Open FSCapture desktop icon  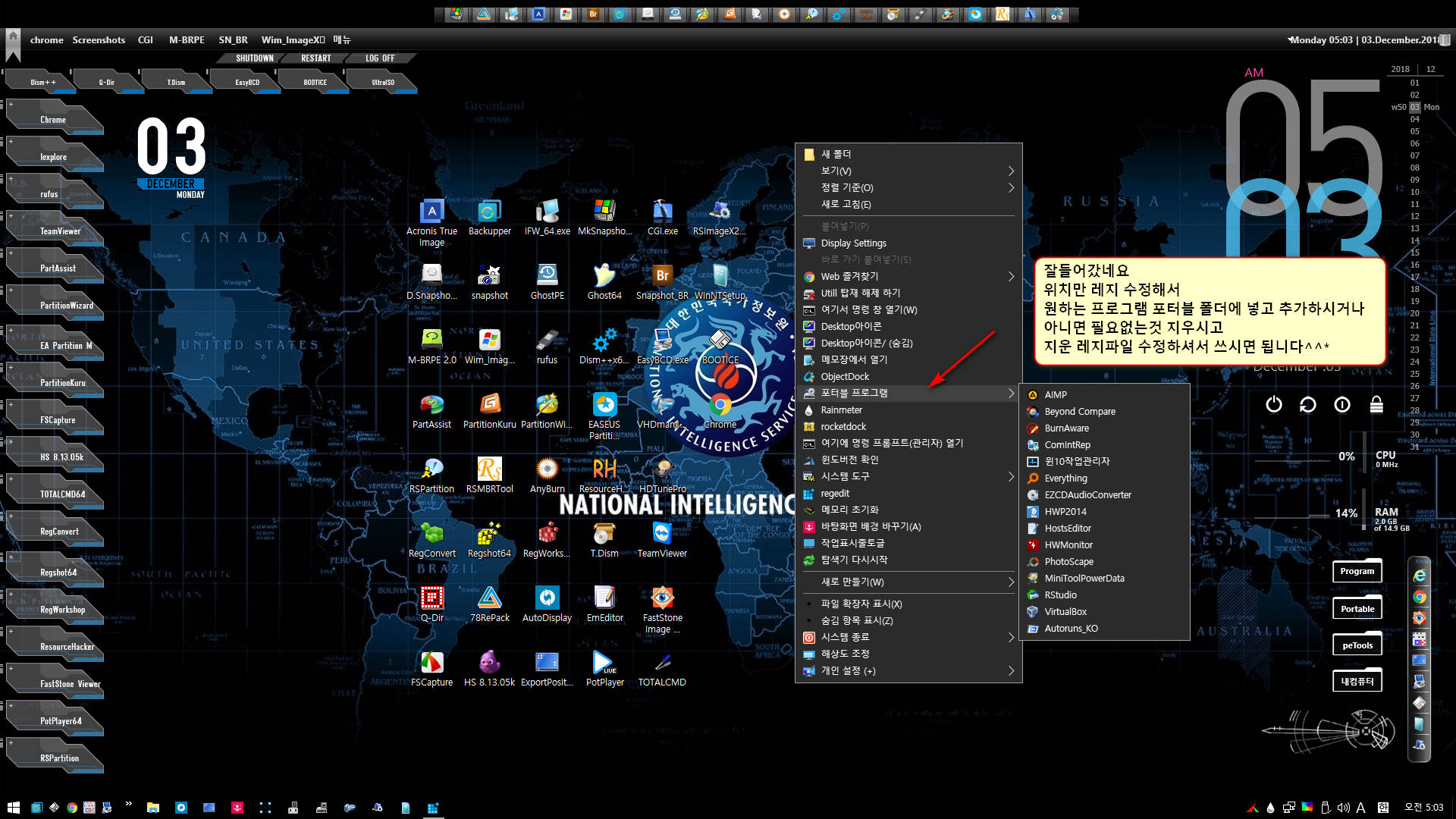click(x=431, y=670)
